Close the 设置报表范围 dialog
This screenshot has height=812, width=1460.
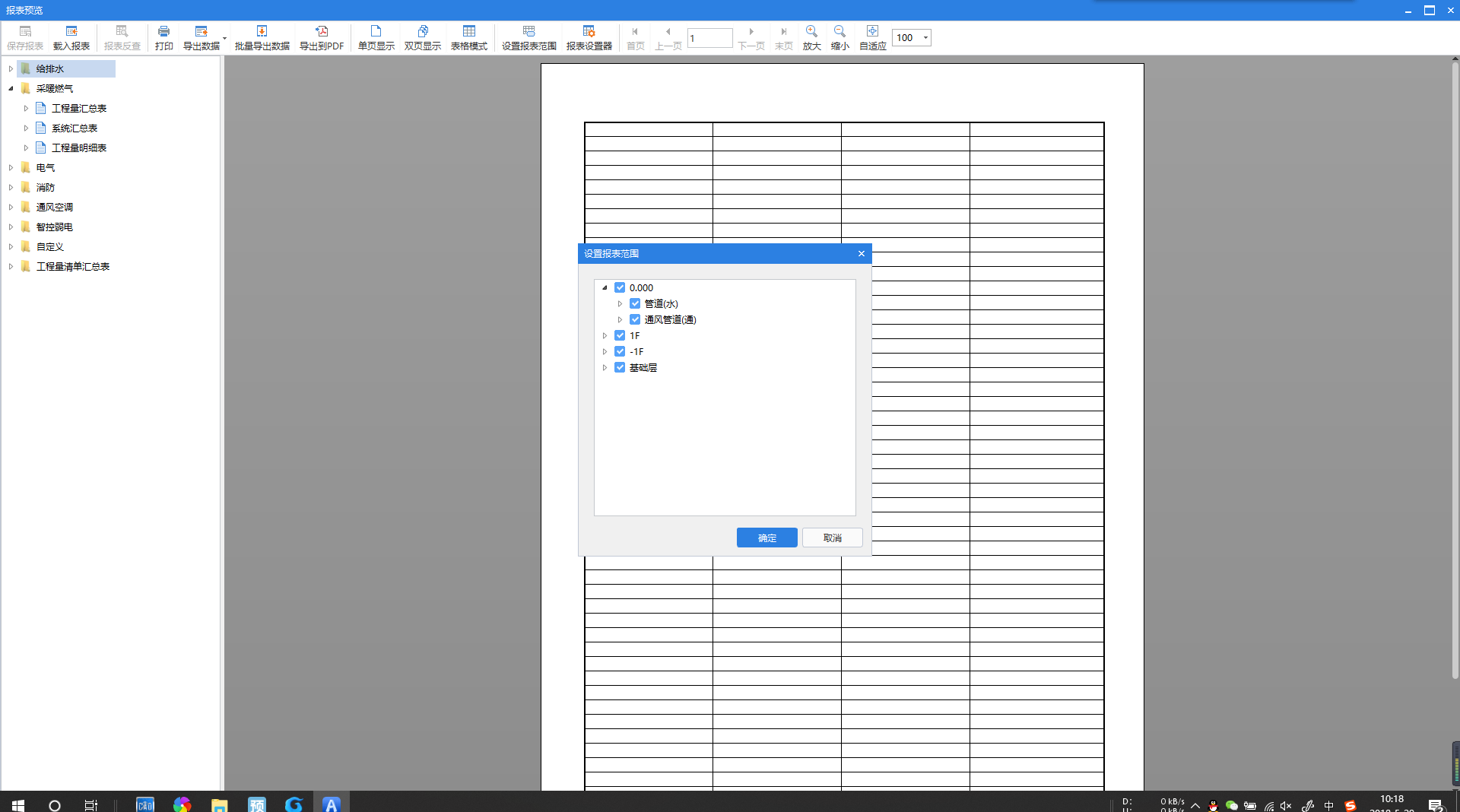[x=862, y=253]
